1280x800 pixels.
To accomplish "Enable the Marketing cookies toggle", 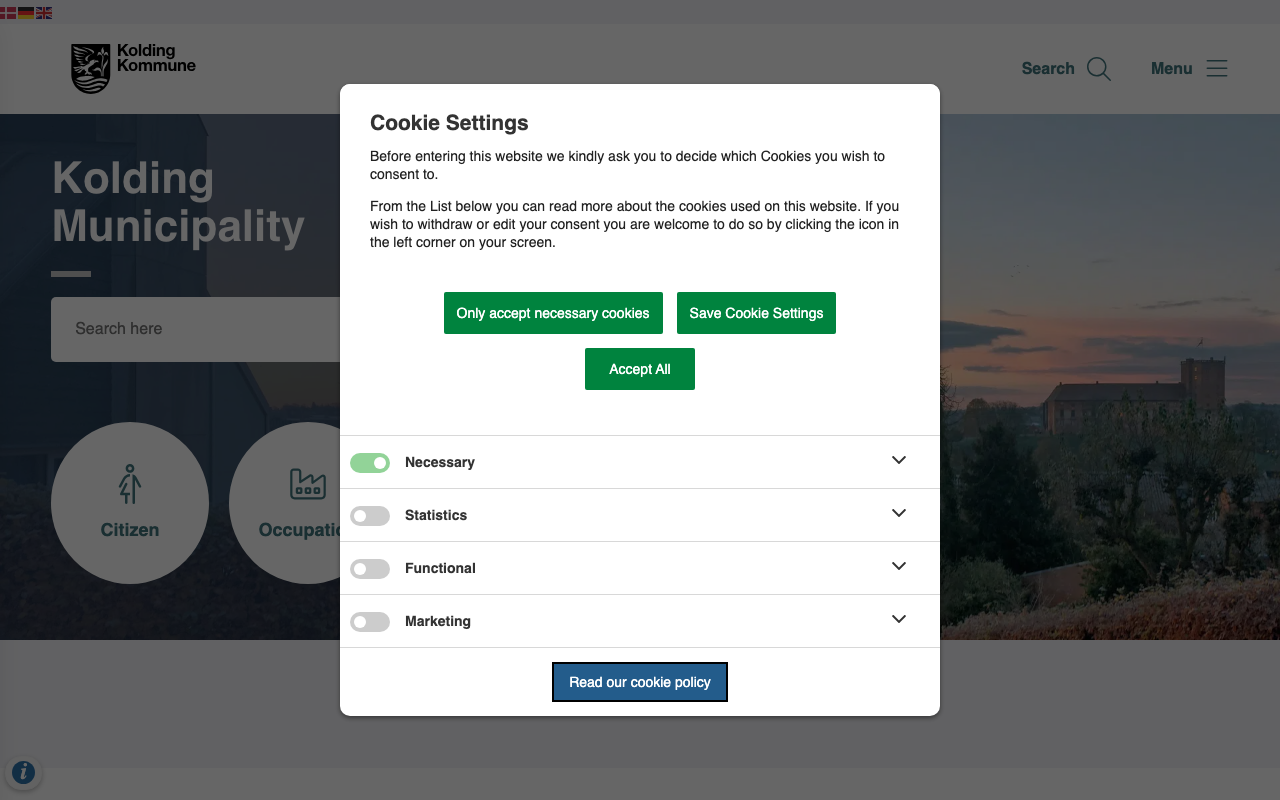I will (370, 622).
